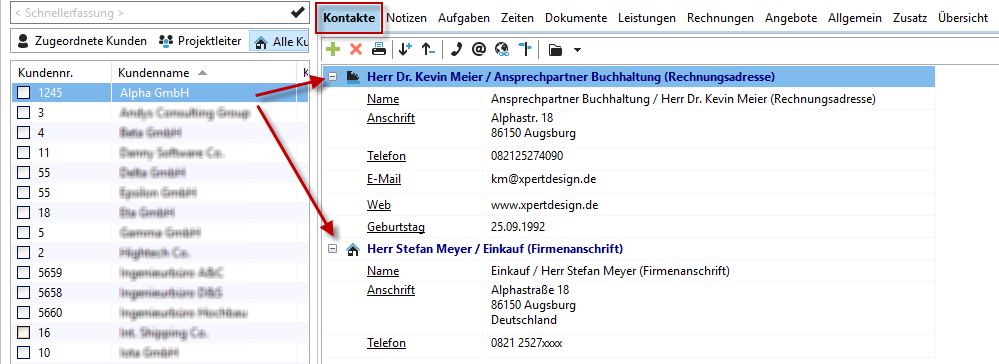Switch to the Aufgaben tab
999x364 pixels.
point(464,18)
